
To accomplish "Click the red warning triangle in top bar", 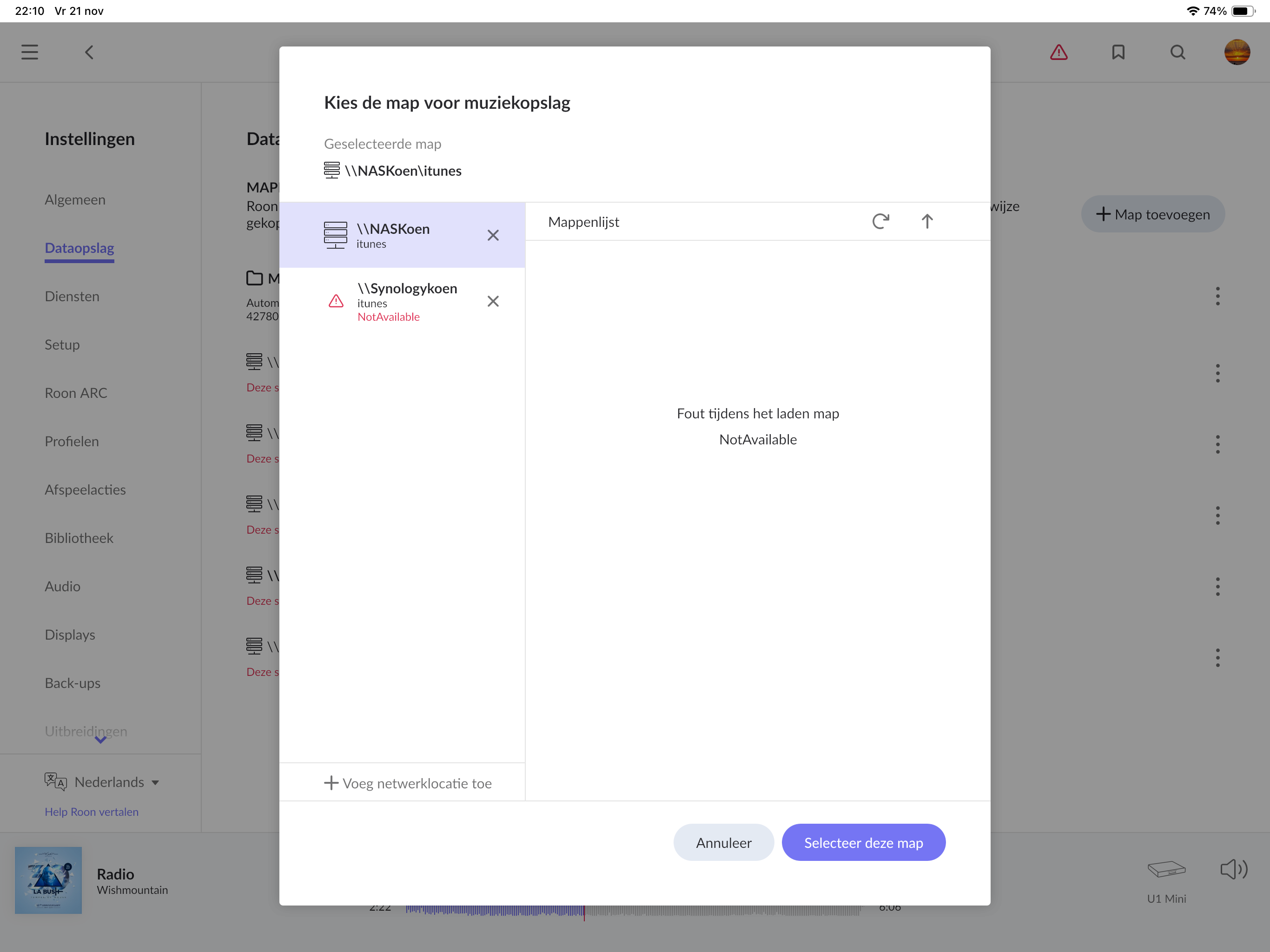I will (x=1058, y=53).
